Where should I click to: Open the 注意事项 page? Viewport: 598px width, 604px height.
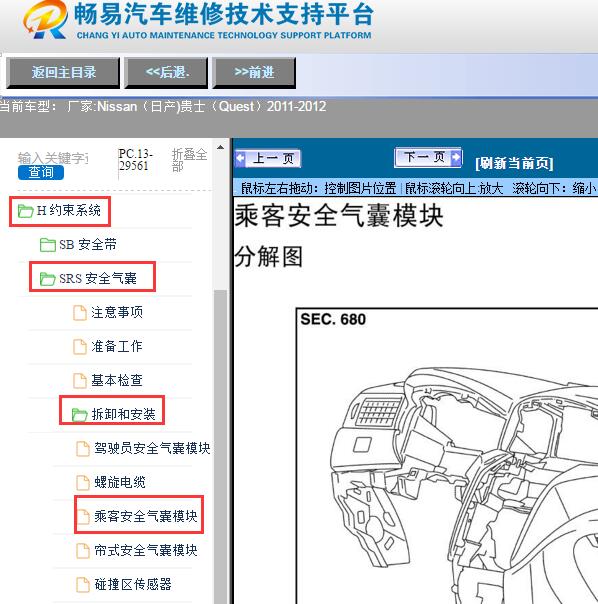point(117,312)
